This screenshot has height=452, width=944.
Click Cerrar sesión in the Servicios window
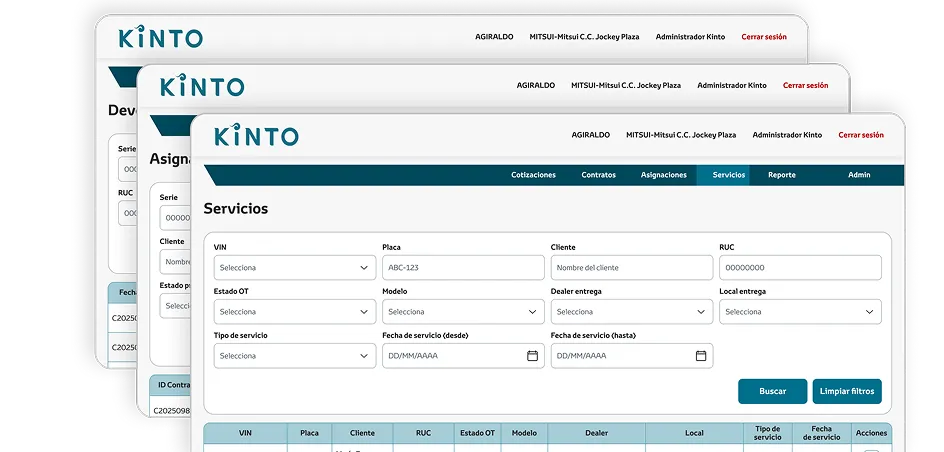click(861, 135)
